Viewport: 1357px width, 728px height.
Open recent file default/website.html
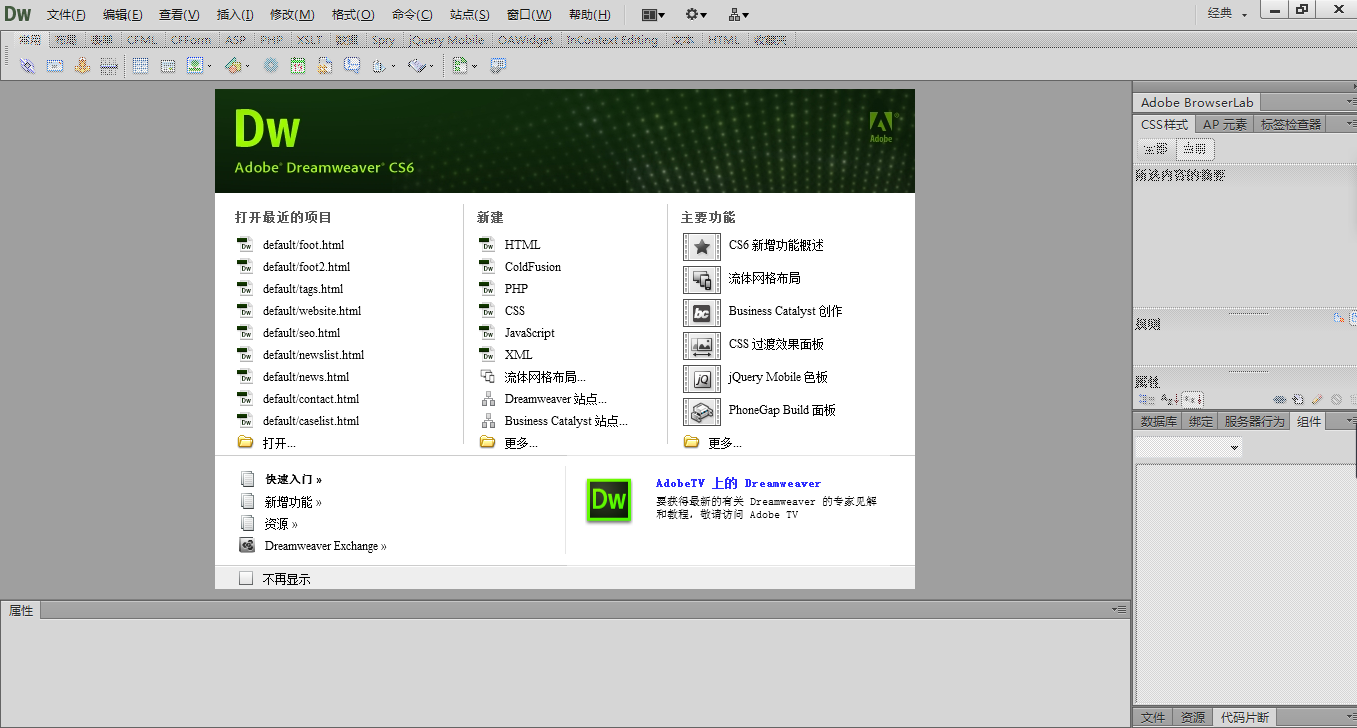pyautogui.click(x=311, y=311)
